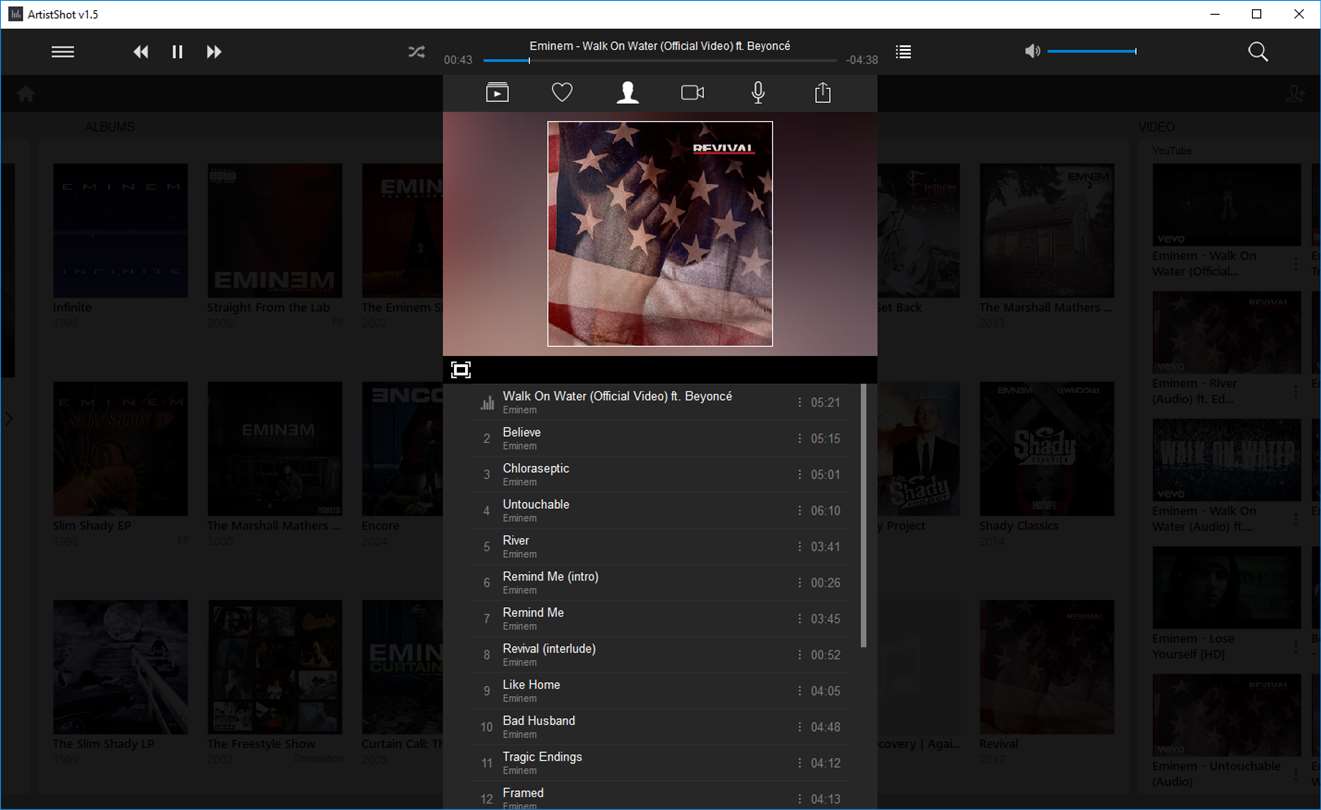This screenshot has width=1321, height=810.
Task: Open The Slim Shady LP album
Action: click(120, 667)
